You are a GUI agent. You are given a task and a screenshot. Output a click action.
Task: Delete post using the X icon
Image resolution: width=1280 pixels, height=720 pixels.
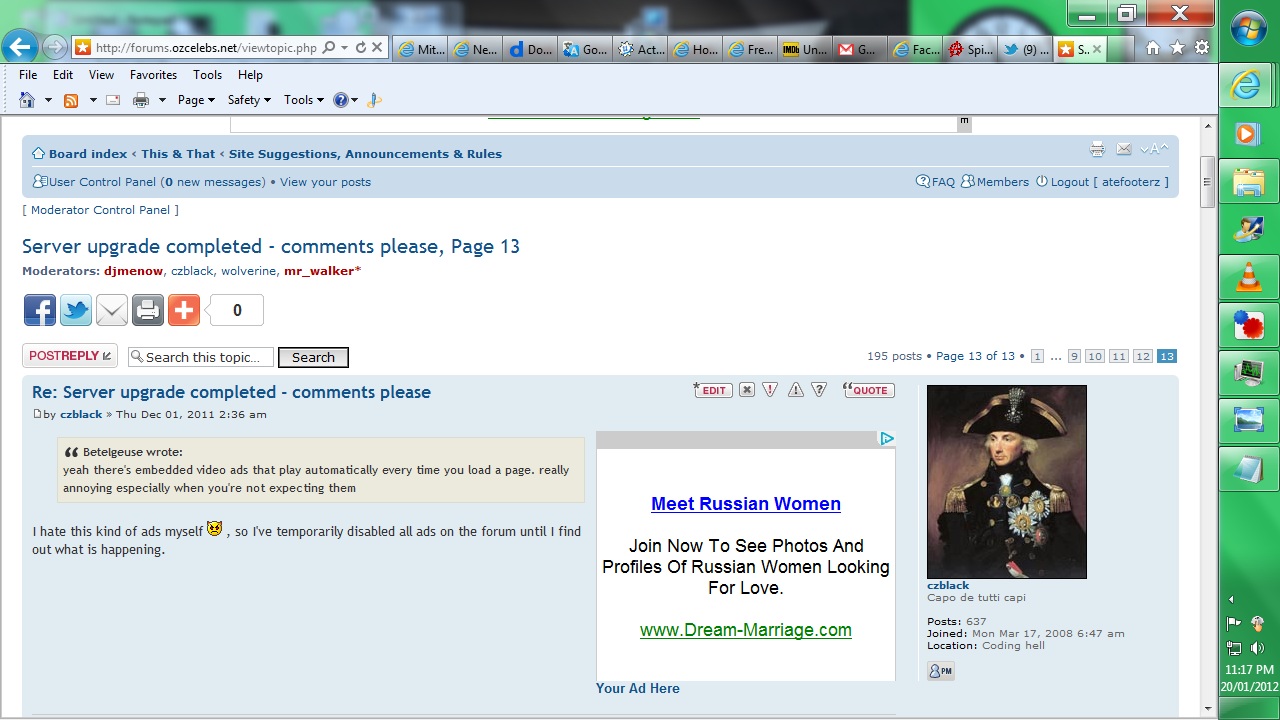tap(747, 390)
